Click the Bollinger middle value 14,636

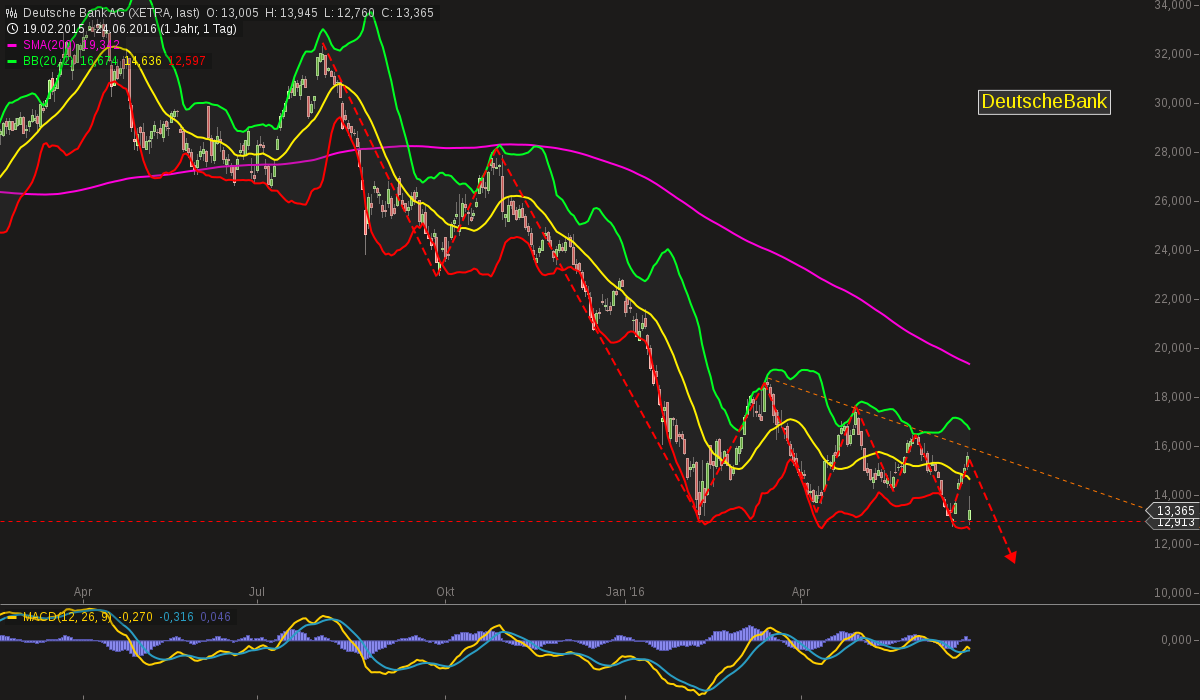click(144, 61)
